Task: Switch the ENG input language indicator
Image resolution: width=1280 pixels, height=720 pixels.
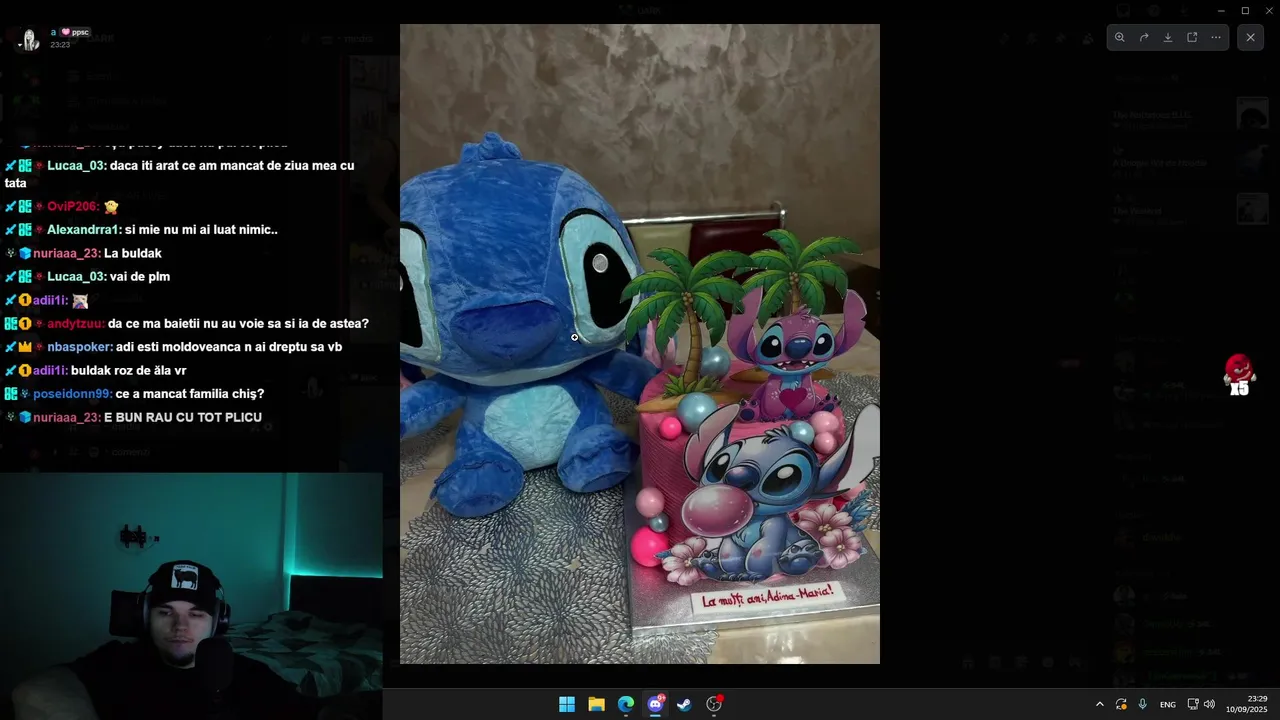Action: pyautogui.click(x=1167, y=705)
